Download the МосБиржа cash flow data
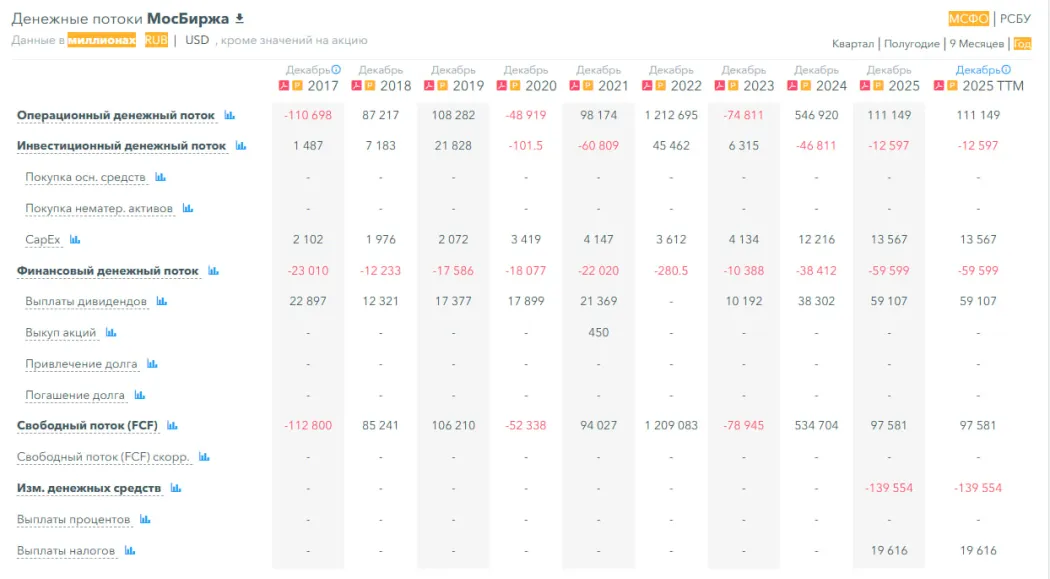This screenshot has height=579, width=1050. [x=239, y=19]
